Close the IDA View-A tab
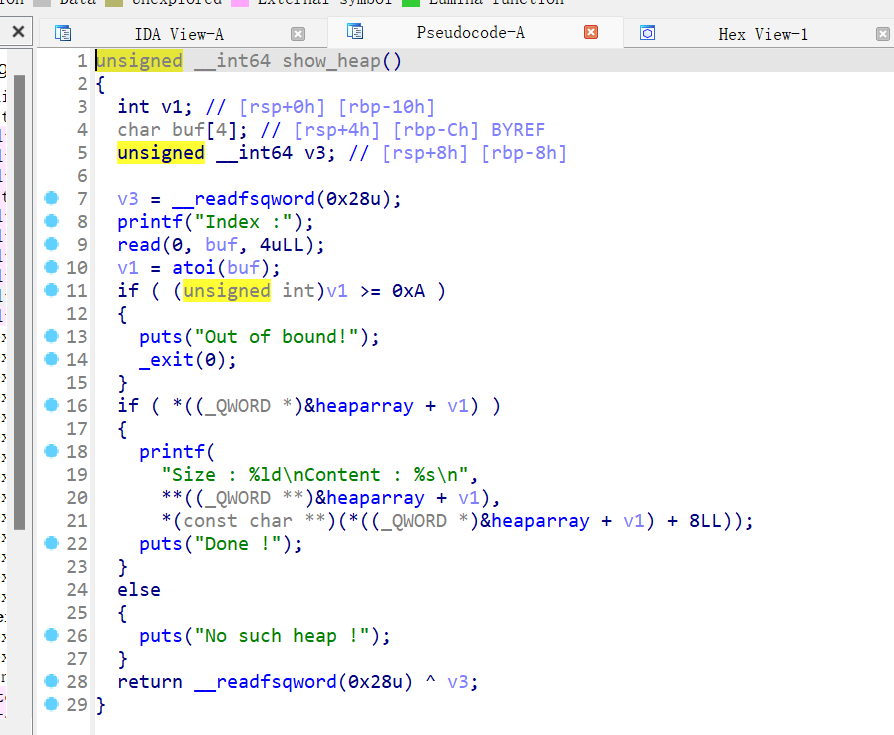This screenshot has width=894, height=735. tap(298, 33)
